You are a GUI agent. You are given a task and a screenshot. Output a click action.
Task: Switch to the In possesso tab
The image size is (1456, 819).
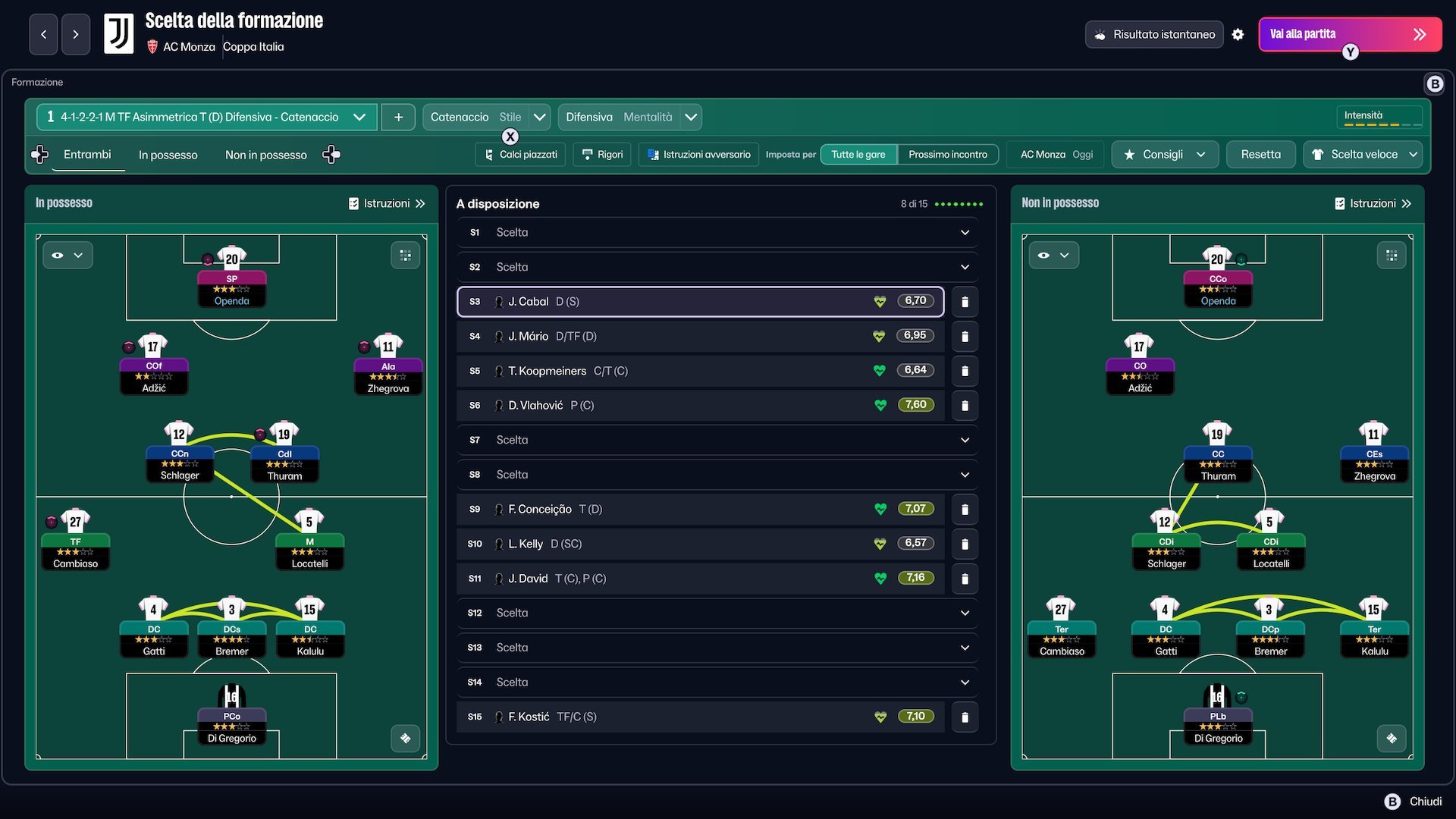[x=168, y=155]
